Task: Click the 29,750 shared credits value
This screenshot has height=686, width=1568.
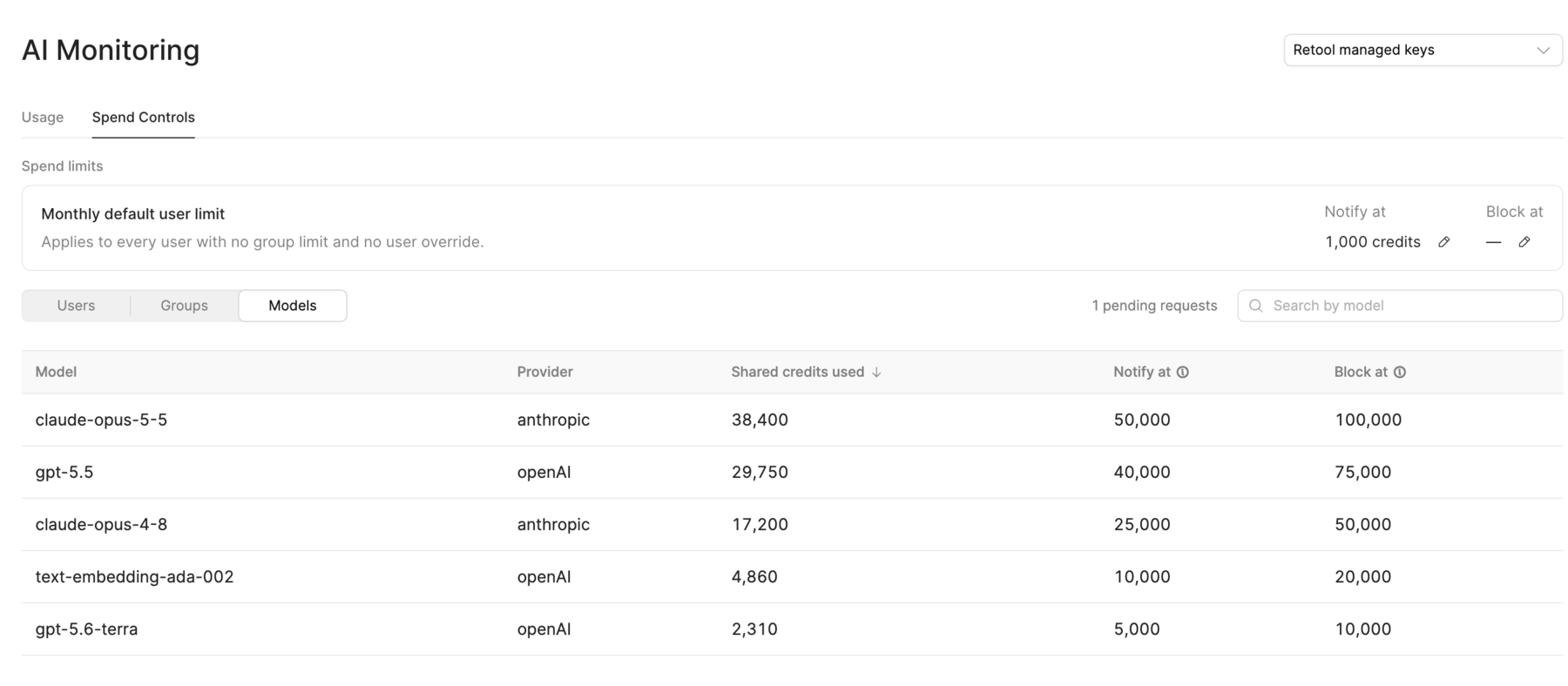Action: click(760, 472)
